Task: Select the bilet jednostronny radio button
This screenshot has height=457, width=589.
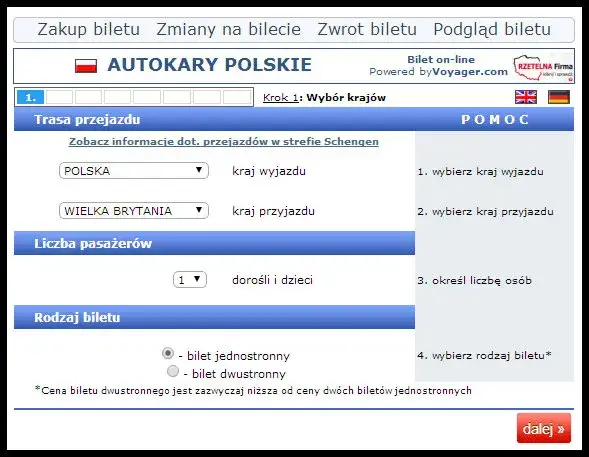Action: pos(168,353)
